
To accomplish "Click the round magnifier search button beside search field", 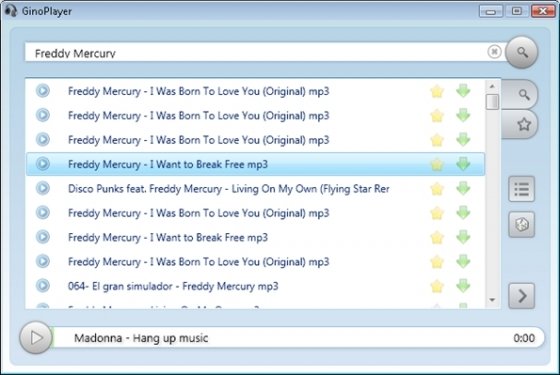I will point(522,52).
